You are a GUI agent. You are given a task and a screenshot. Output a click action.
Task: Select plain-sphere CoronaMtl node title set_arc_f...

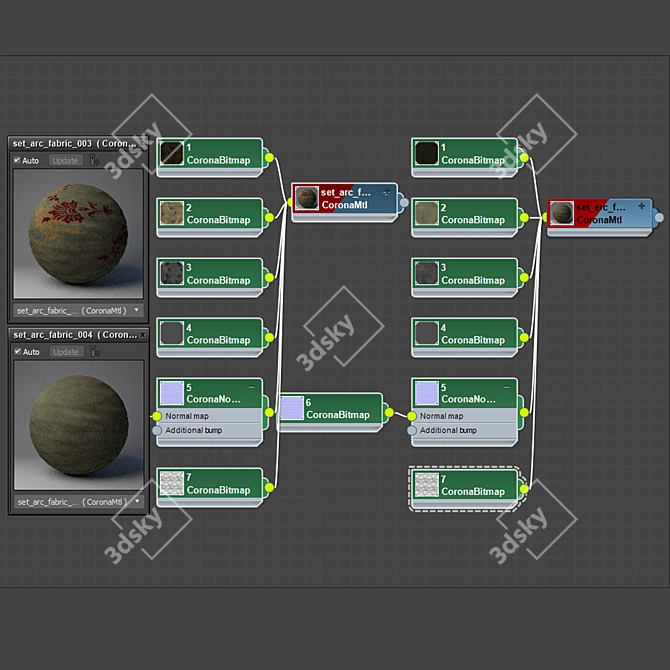tap(600, 208)
